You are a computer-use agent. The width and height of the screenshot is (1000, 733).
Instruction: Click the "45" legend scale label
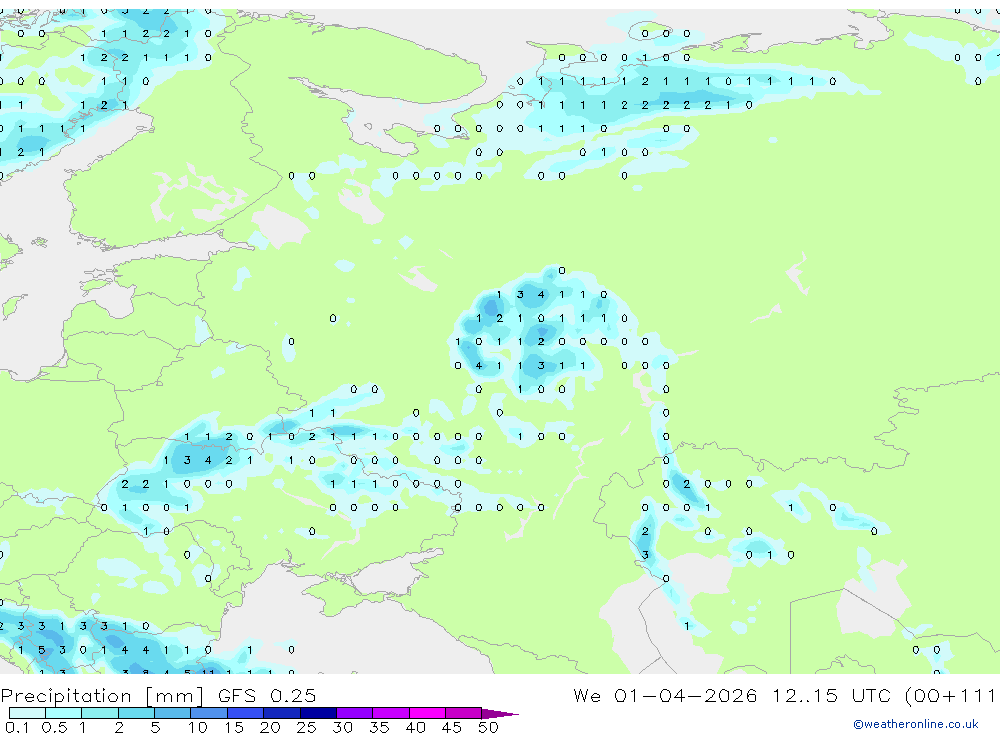coord(452,727)
